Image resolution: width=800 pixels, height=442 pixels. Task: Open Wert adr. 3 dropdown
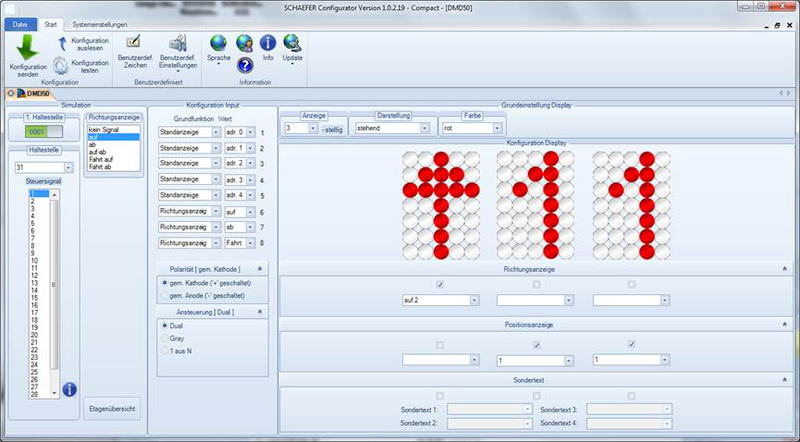pos(251,180)
